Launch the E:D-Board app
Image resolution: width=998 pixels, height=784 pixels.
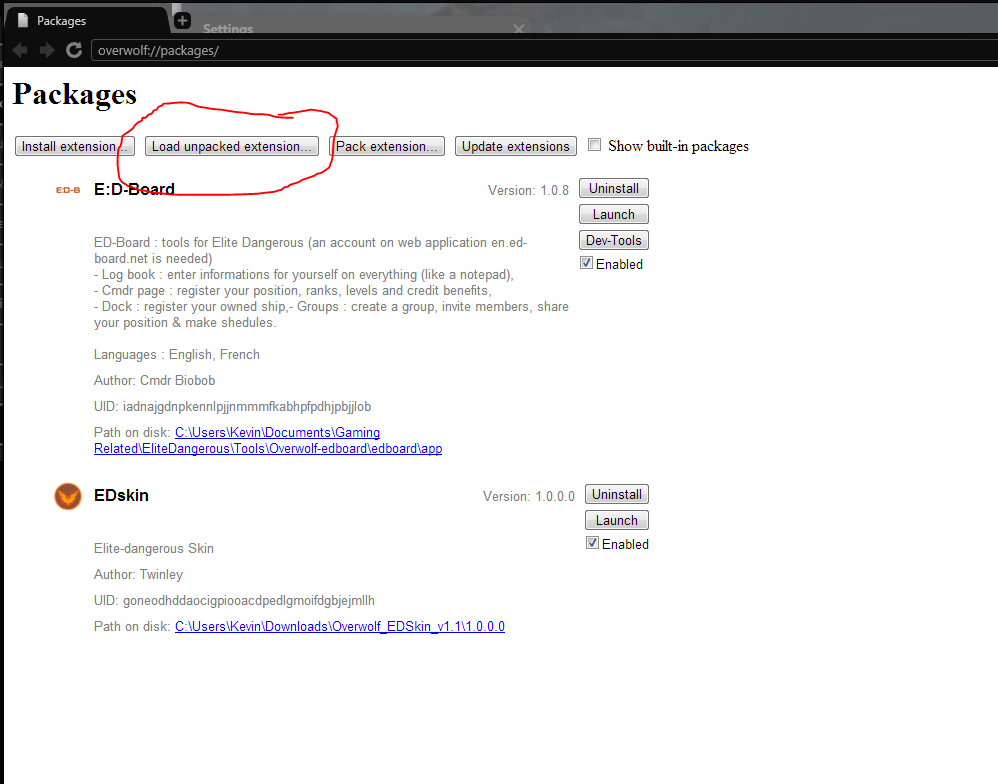614,214
